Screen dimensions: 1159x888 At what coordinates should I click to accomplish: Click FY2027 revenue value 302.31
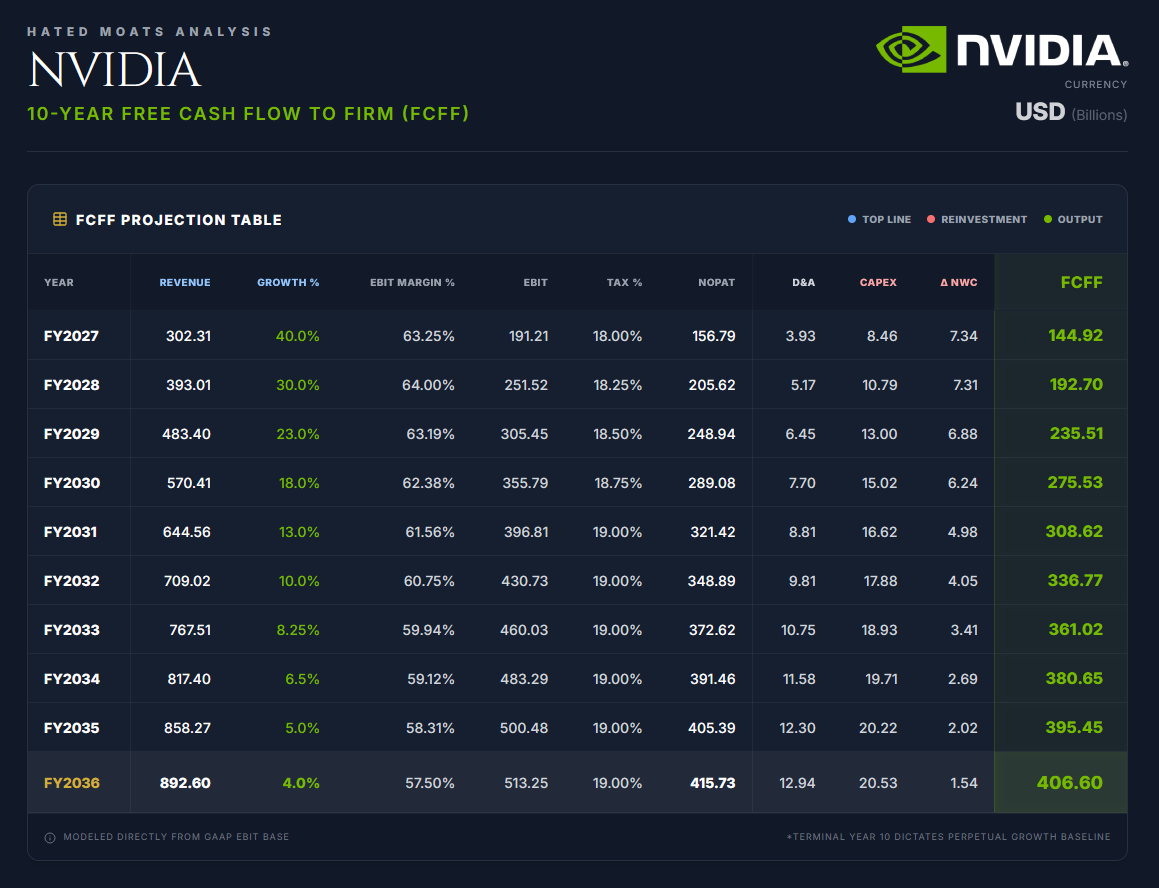coord(188,336)
